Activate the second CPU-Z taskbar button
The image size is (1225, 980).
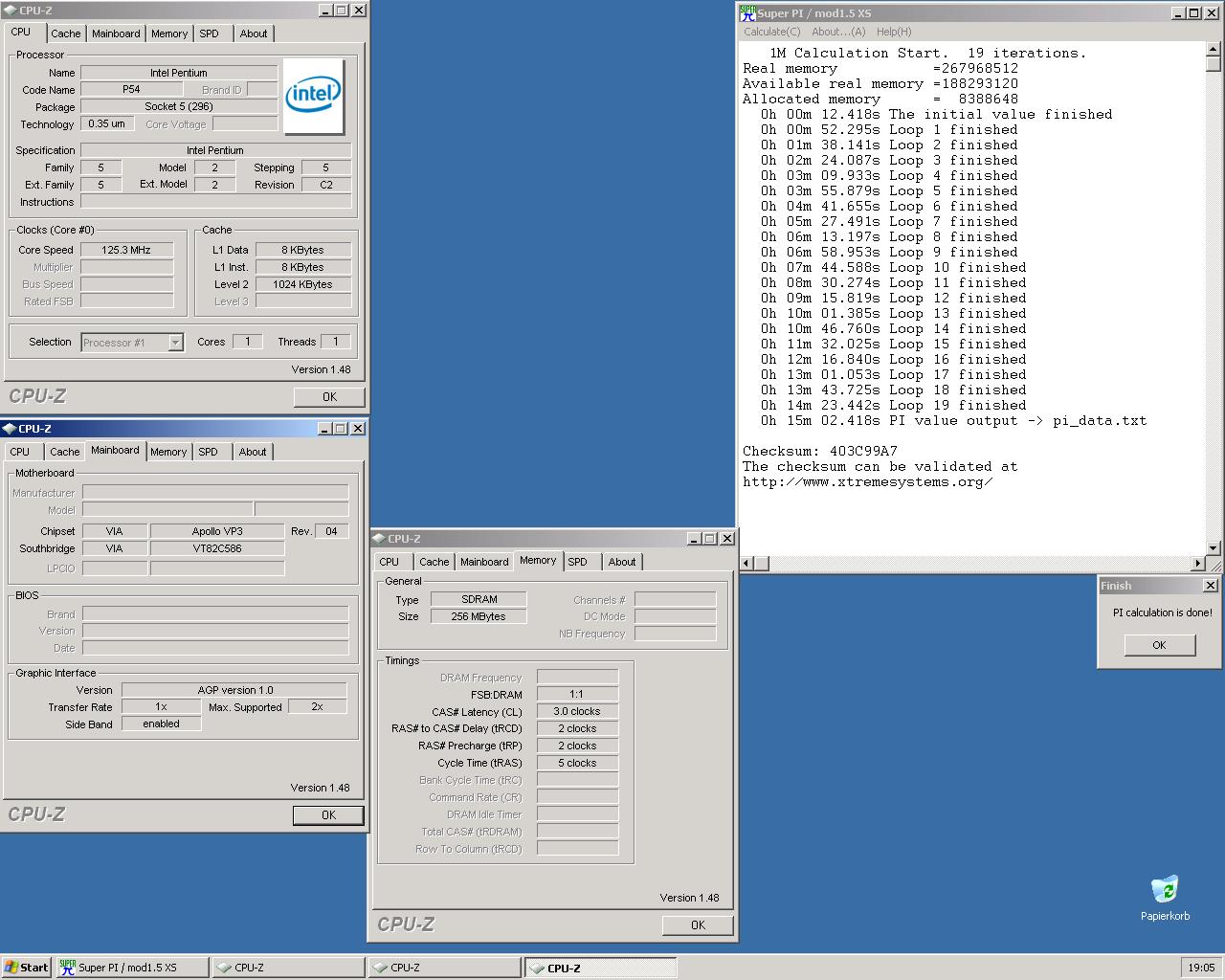[445, 968]
